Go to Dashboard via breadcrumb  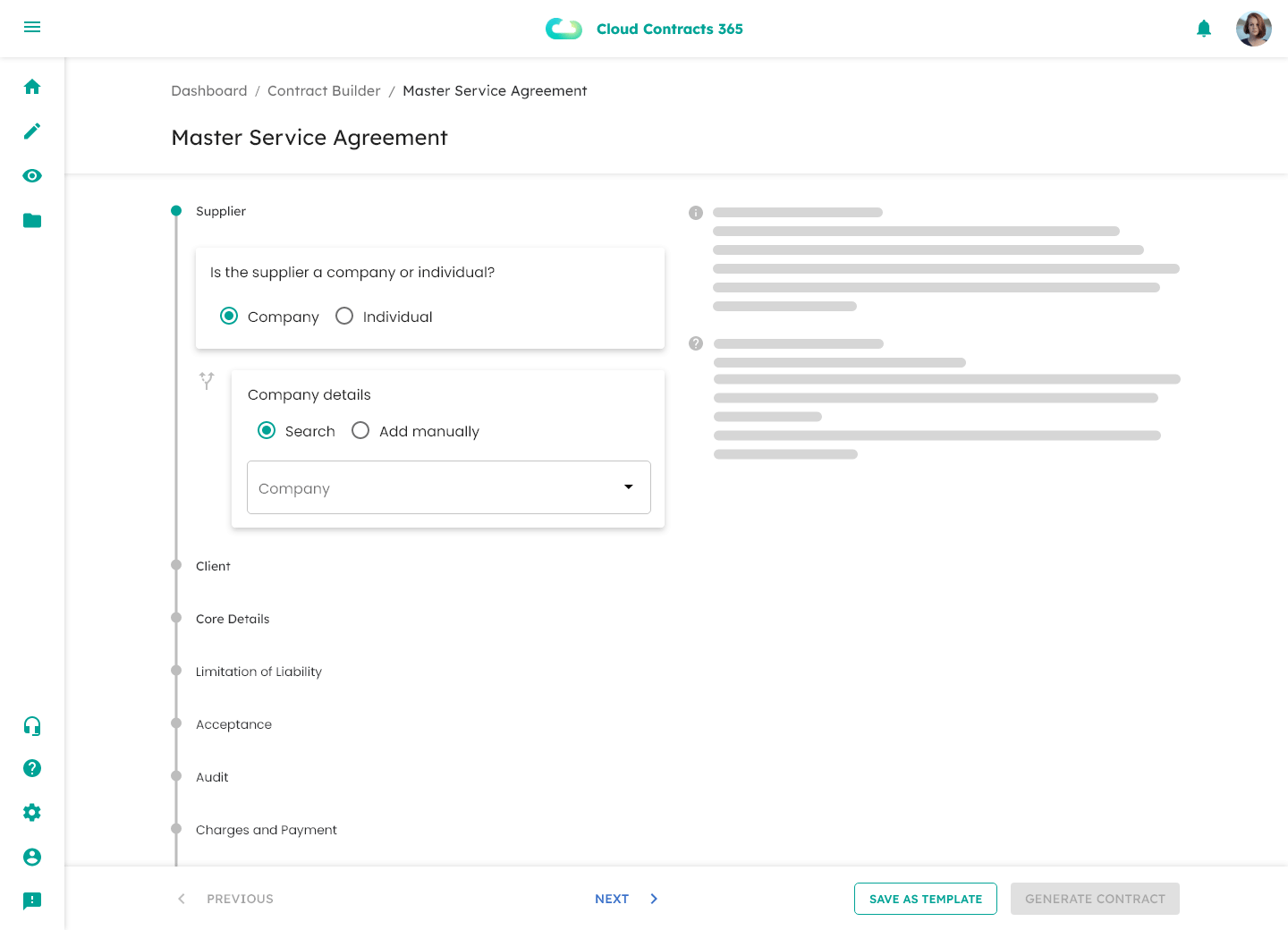(x=208, y=90)
